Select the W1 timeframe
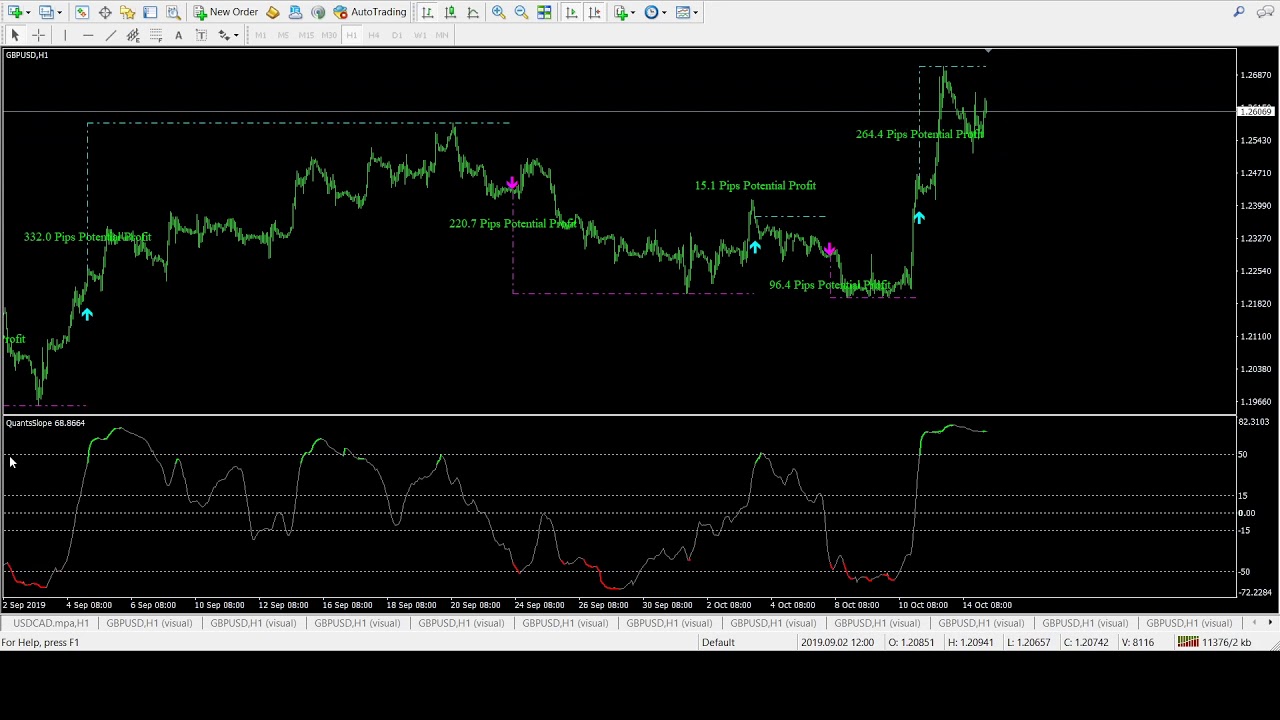1280x720 pixels. tap(420, 35)
